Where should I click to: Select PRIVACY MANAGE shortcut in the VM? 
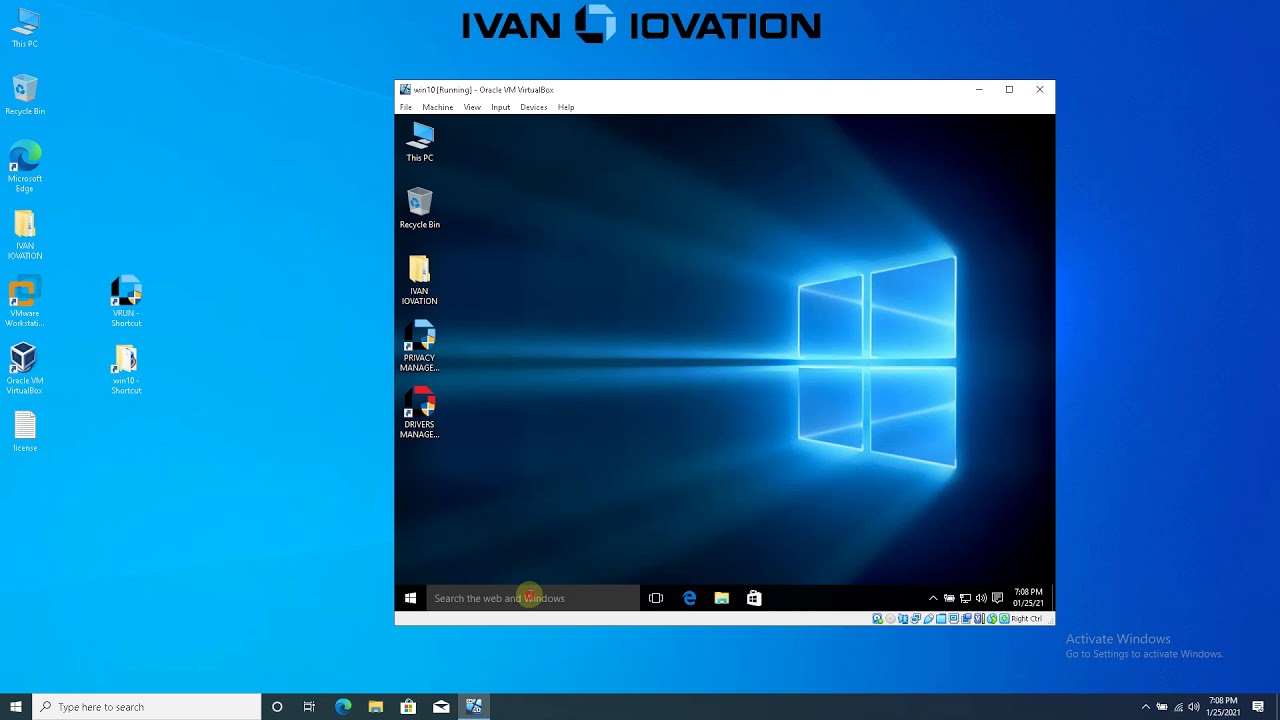420,347
